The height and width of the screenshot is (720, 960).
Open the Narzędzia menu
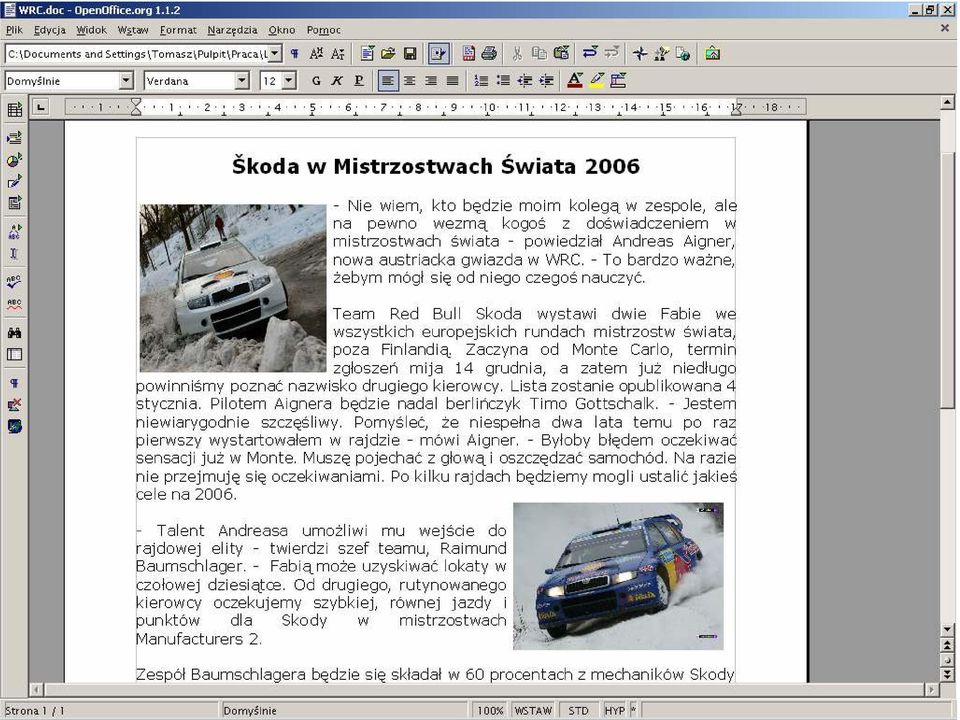coord(232,30)
